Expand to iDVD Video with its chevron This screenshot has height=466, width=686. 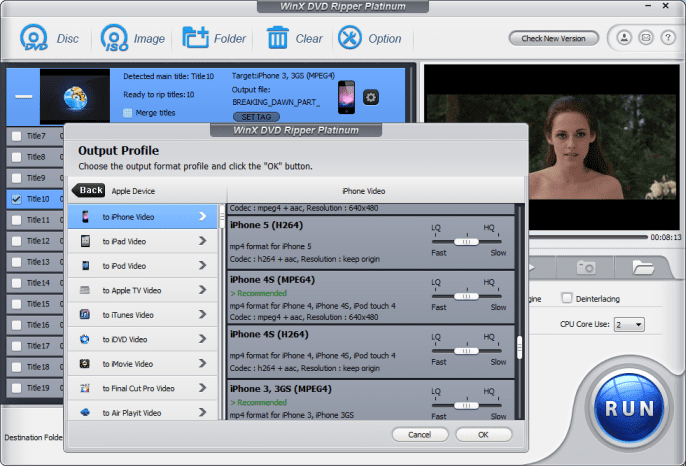(203, 339)
